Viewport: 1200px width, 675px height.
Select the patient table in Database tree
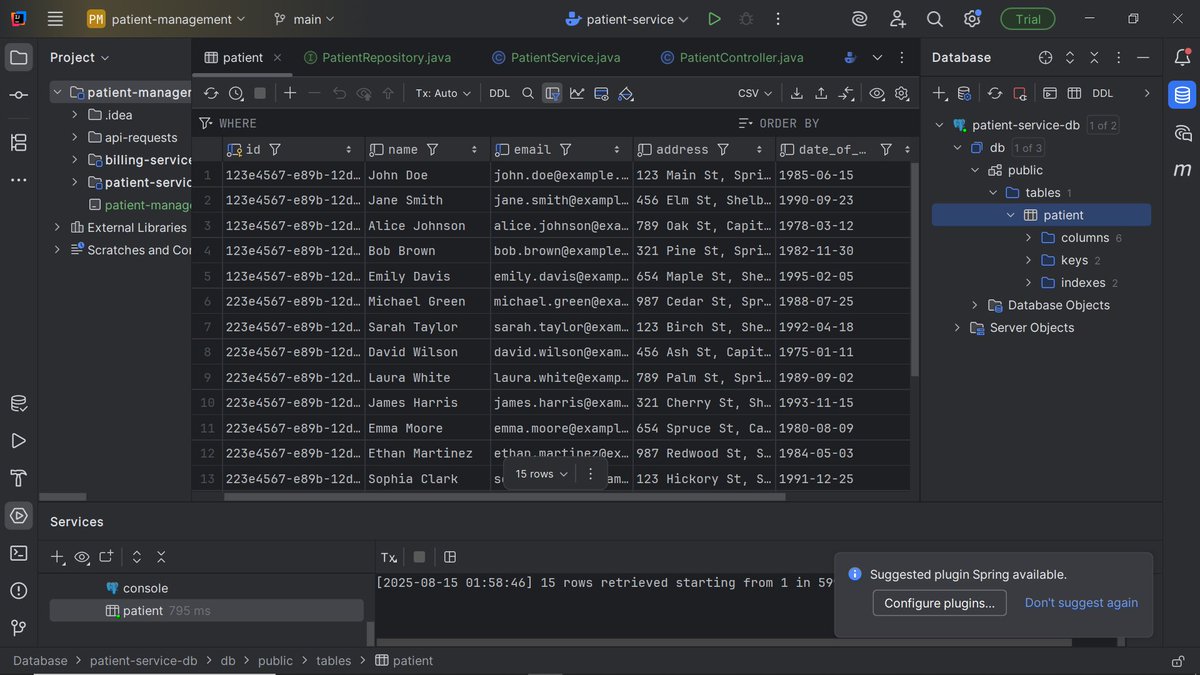coord(1041,215)
